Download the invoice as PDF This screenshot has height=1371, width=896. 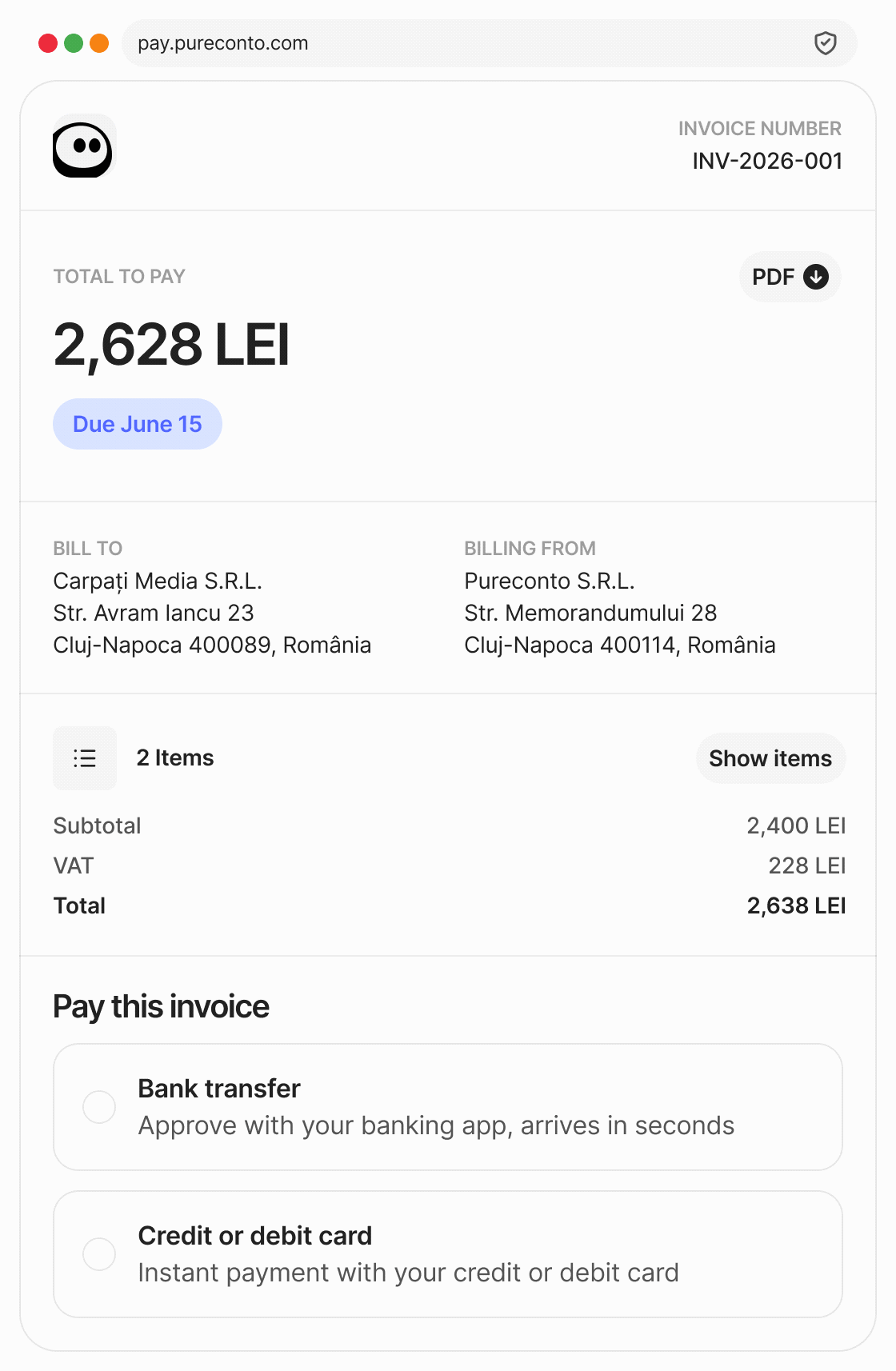point(790,277)
